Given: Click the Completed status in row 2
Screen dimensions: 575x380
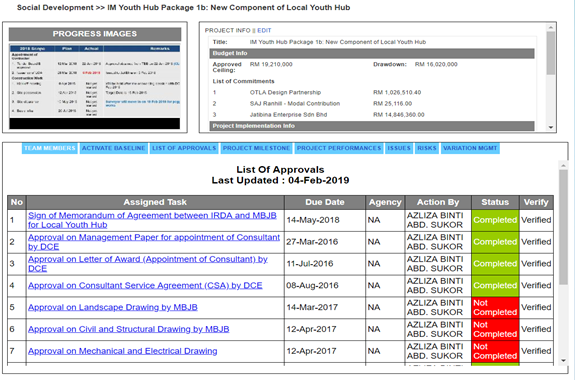Looking at the screenshot, I should (x=495, y=242).
